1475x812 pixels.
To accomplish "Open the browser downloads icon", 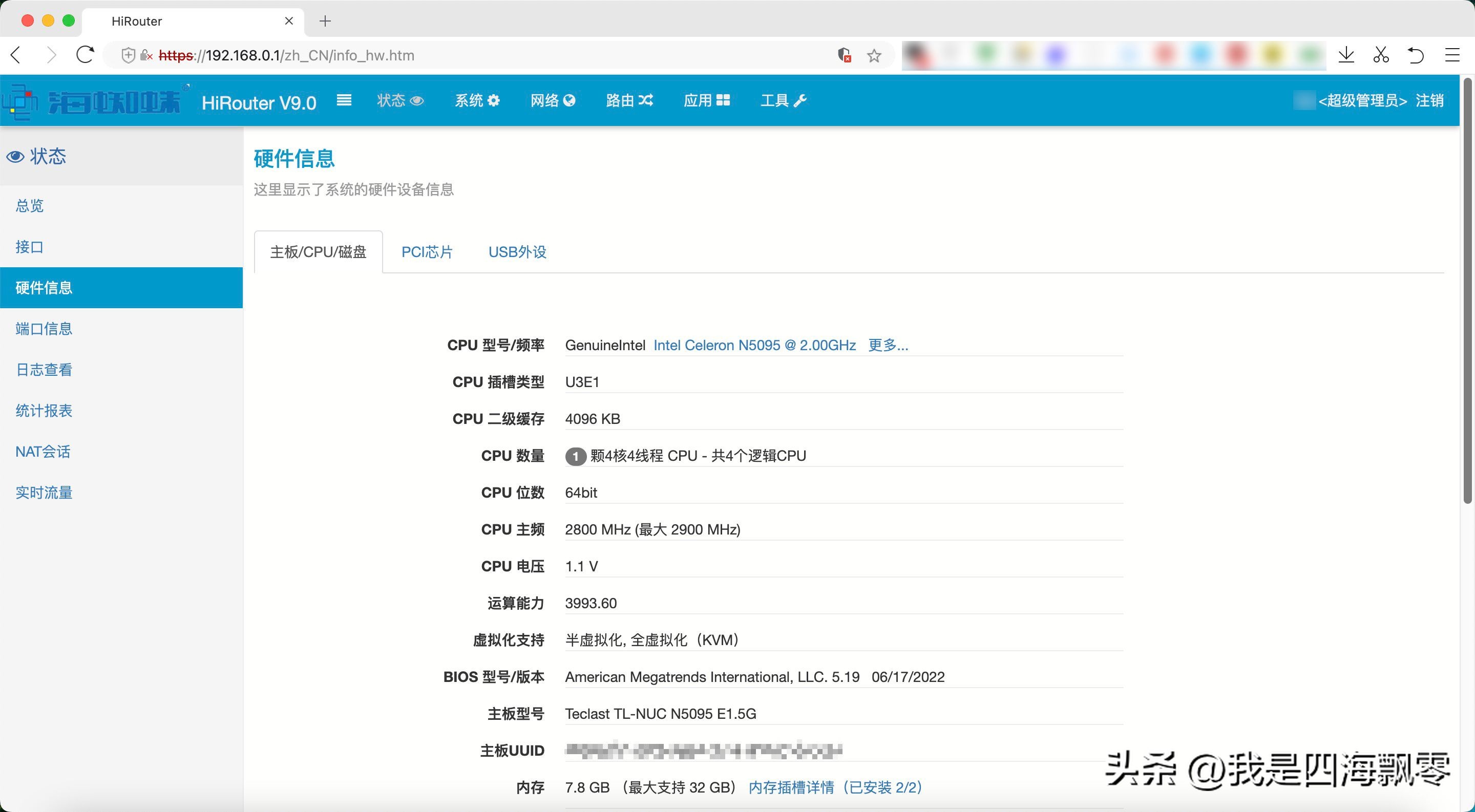I will point(1346,55).
